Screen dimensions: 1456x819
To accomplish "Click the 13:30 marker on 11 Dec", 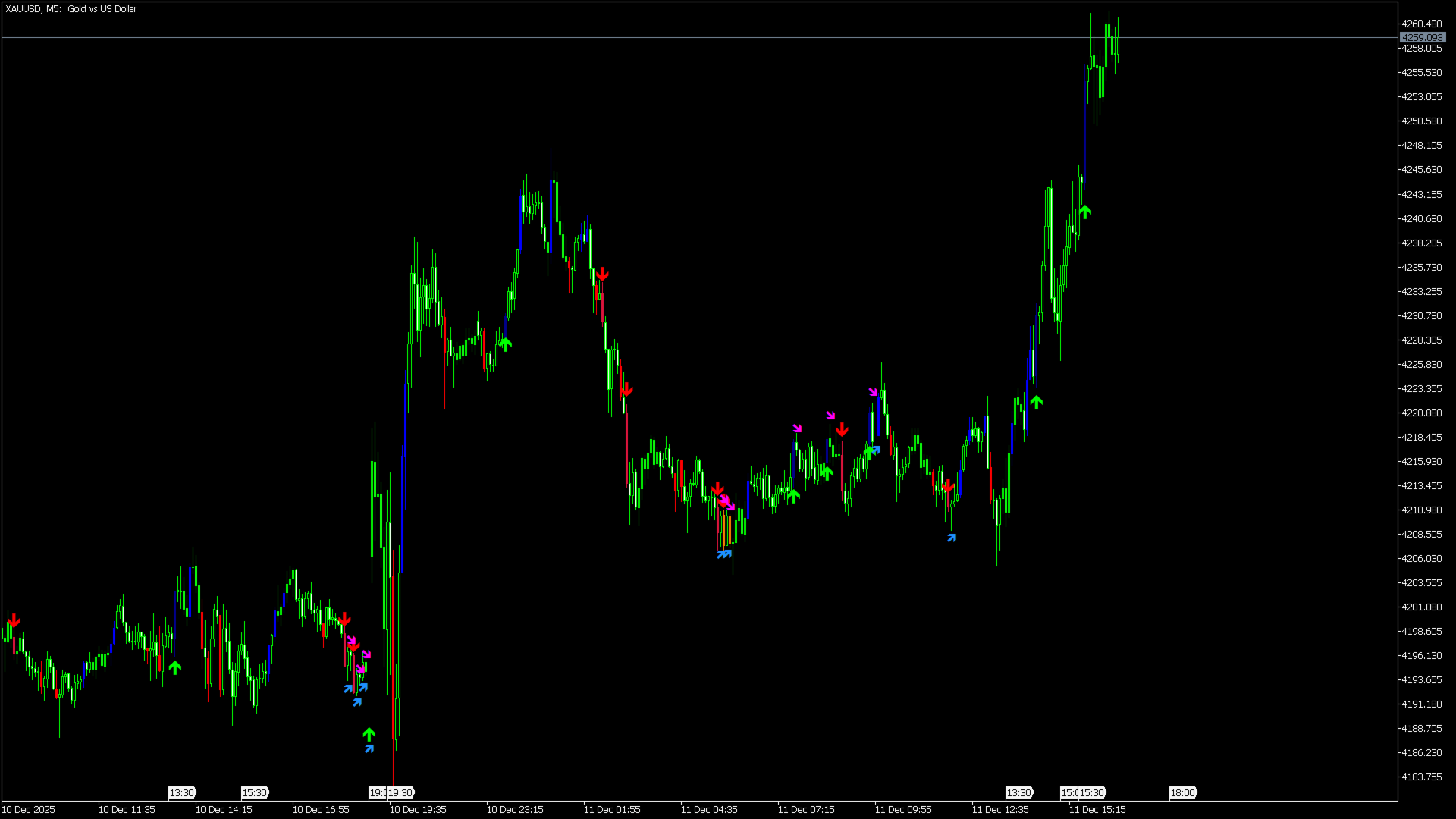I will 1018,792.
